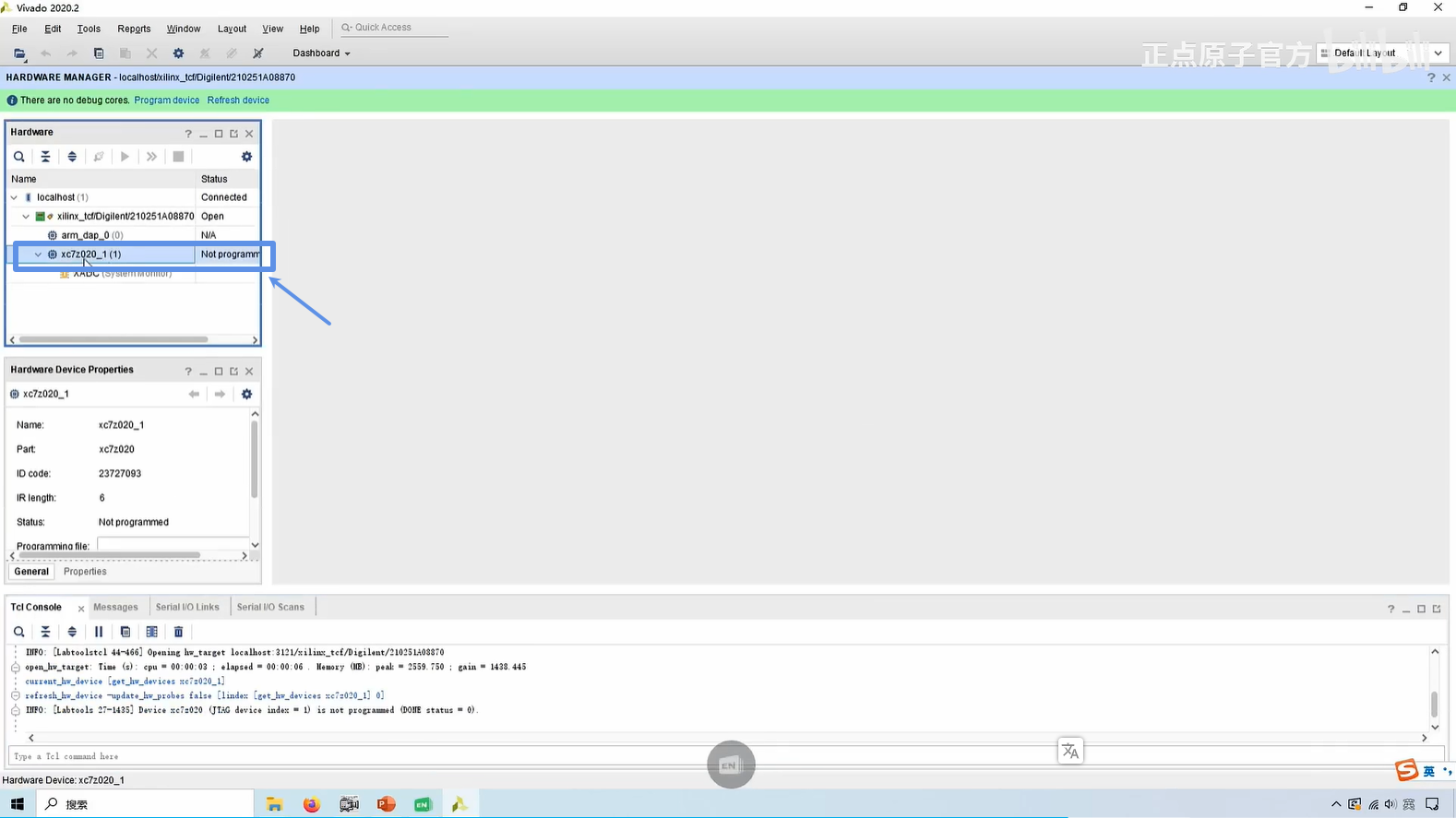This screenshot has width=1456, height=818.
Task: Collapse the open_hw_target console output
Action: (x=16, y=667)
